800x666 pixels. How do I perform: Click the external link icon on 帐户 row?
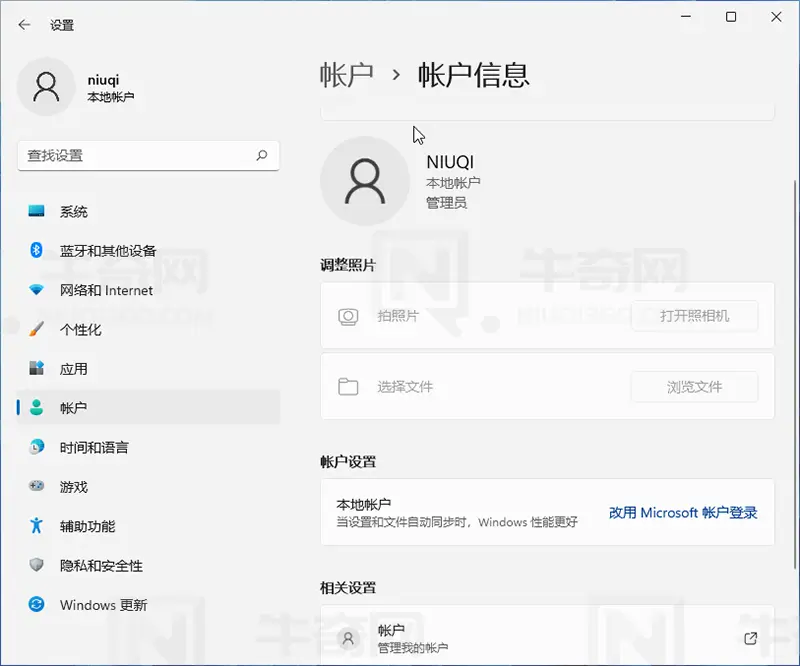[x=751, y=638]
